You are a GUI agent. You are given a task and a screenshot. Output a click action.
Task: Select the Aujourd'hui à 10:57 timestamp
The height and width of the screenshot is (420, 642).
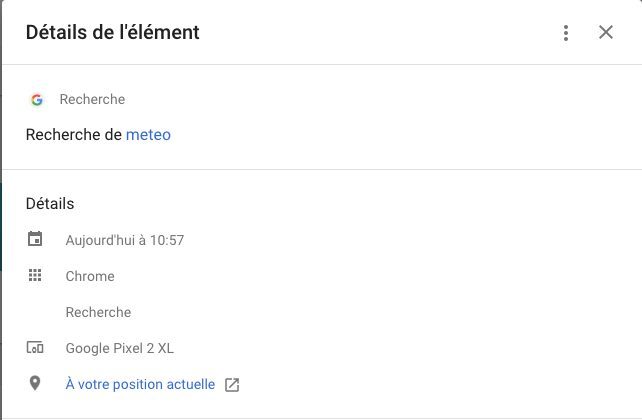click(125, 240)
